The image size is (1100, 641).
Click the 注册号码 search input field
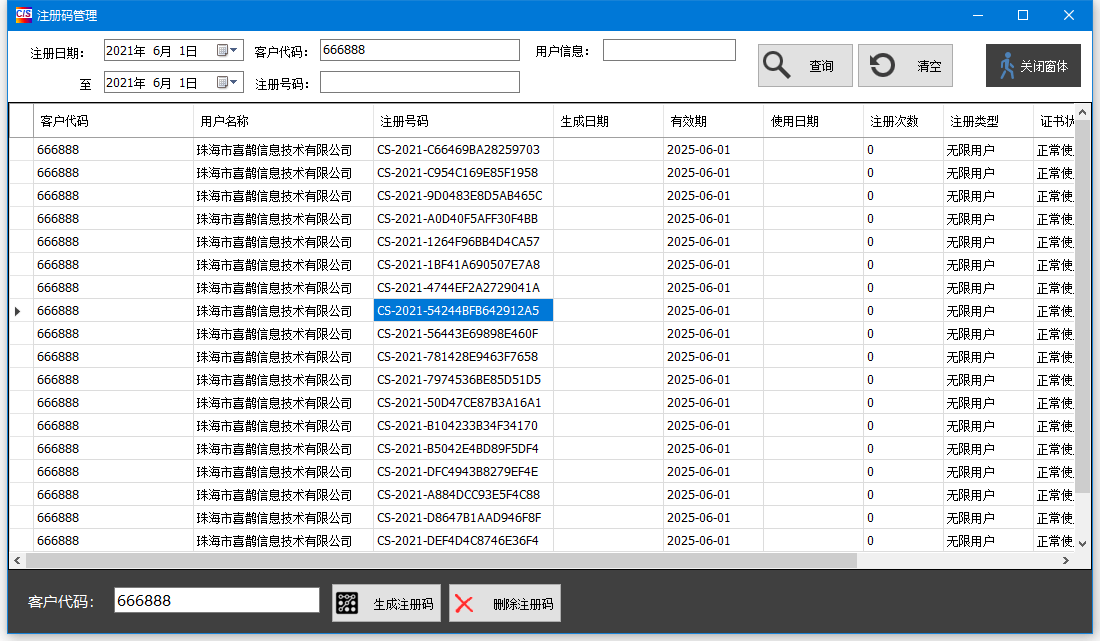pyautogui.click(x=419, y=82)
